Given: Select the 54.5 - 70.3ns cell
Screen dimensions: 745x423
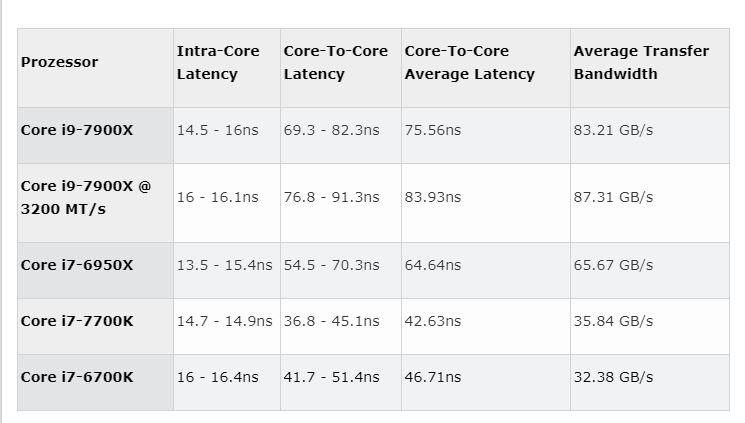Looking at the screenshot, I should coord(341,270).
